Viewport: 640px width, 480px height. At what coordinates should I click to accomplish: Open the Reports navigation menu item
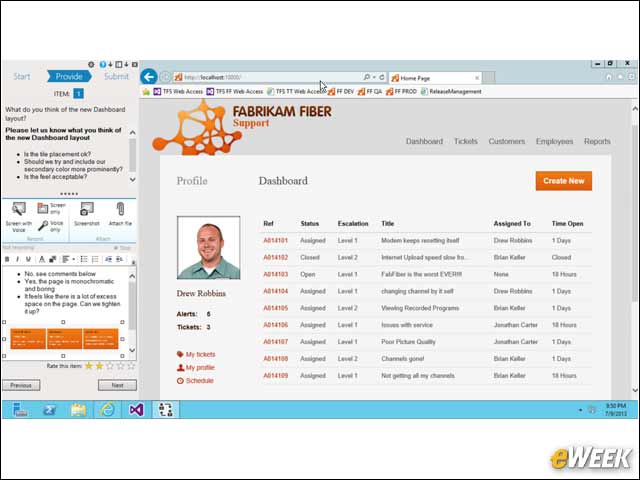point(597,141)
